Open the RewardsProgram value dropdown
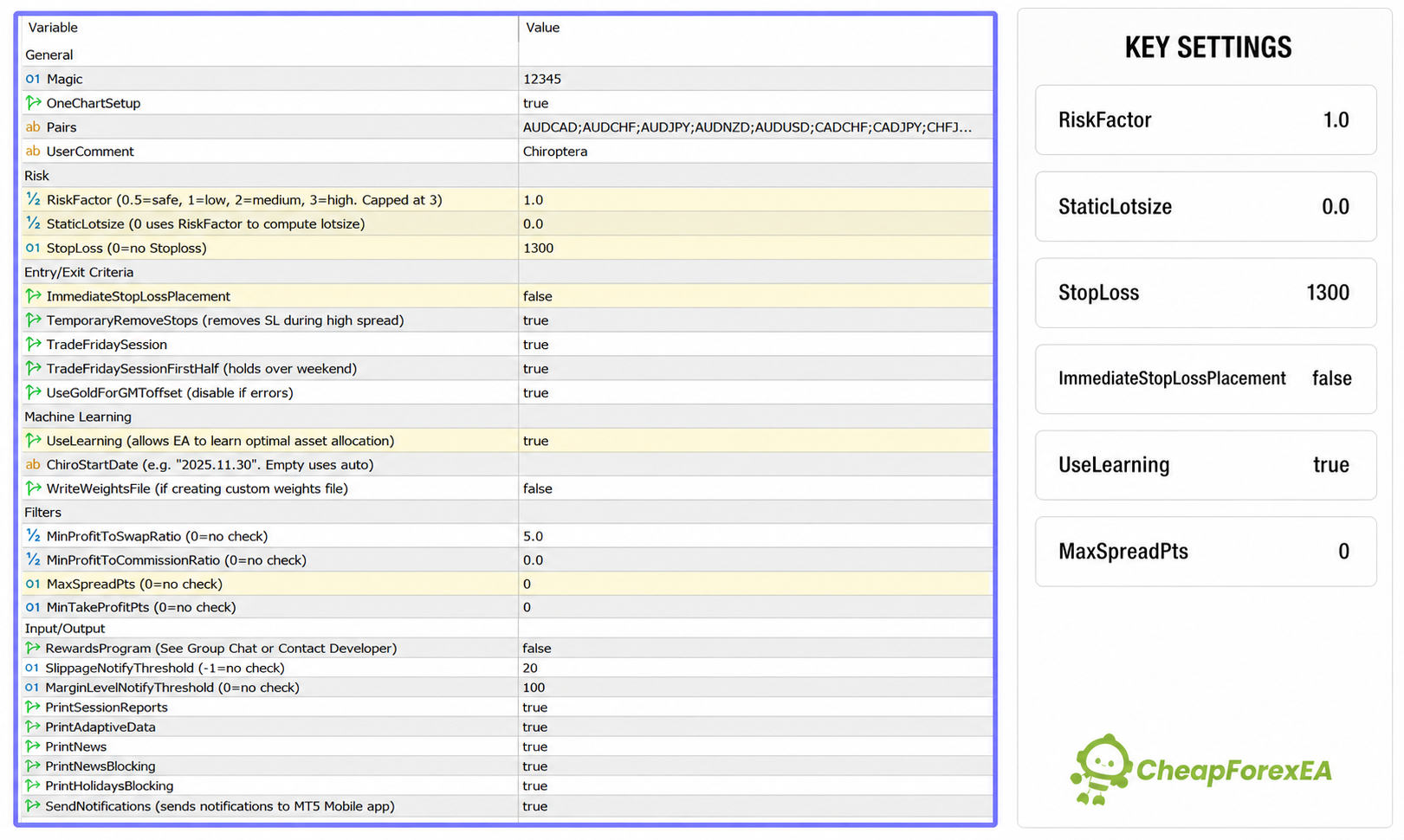 click(x=755, y=649)
